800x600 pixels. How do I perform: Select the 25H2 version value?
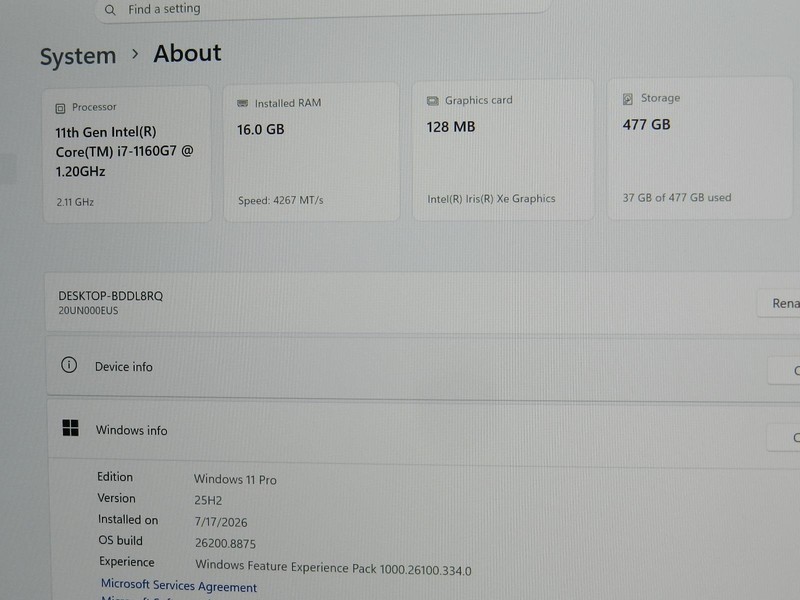coord(208,501)
